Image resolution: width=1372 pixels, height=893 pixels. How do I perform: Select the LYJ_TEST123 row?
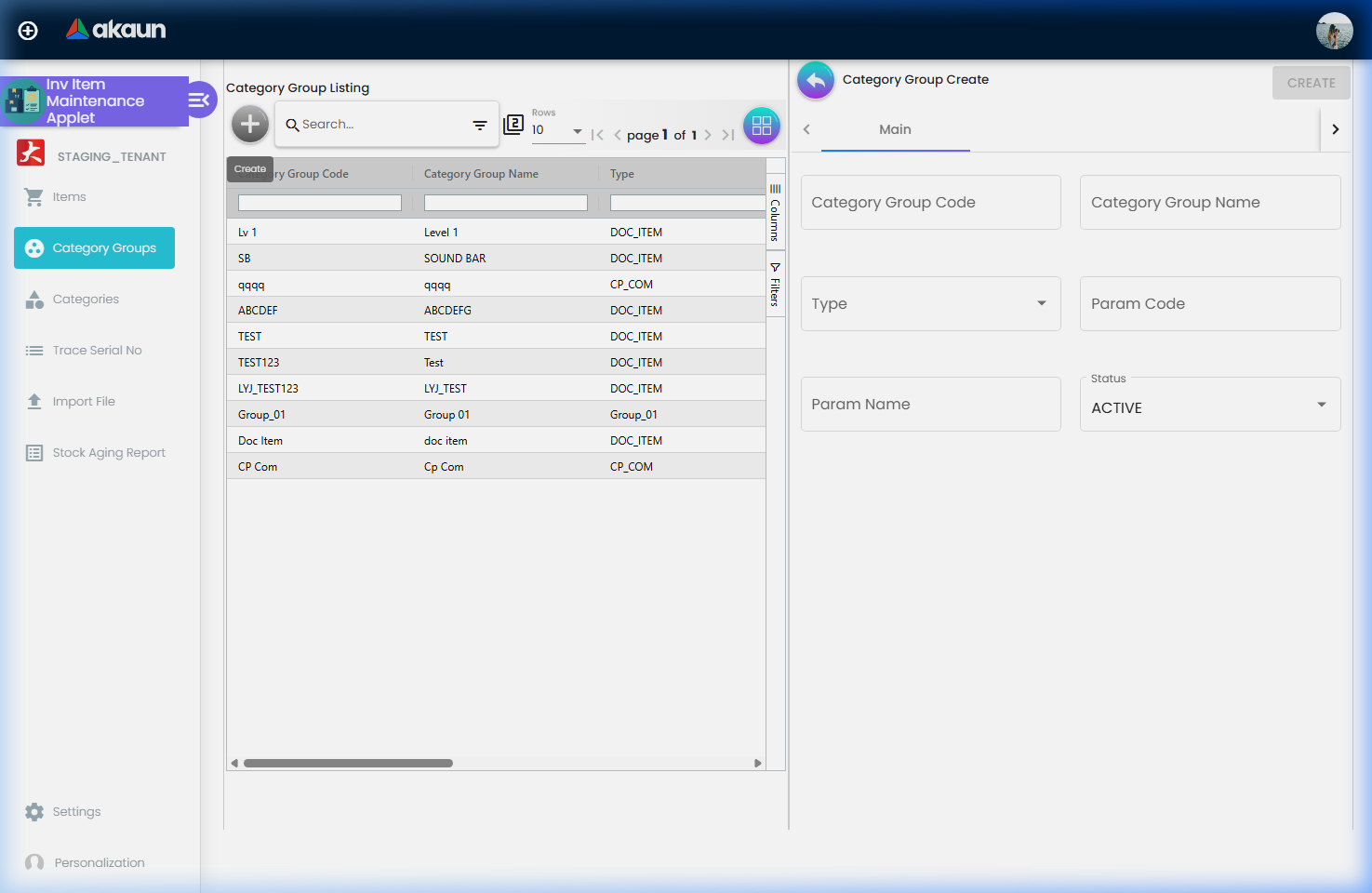tap(496, 389)
